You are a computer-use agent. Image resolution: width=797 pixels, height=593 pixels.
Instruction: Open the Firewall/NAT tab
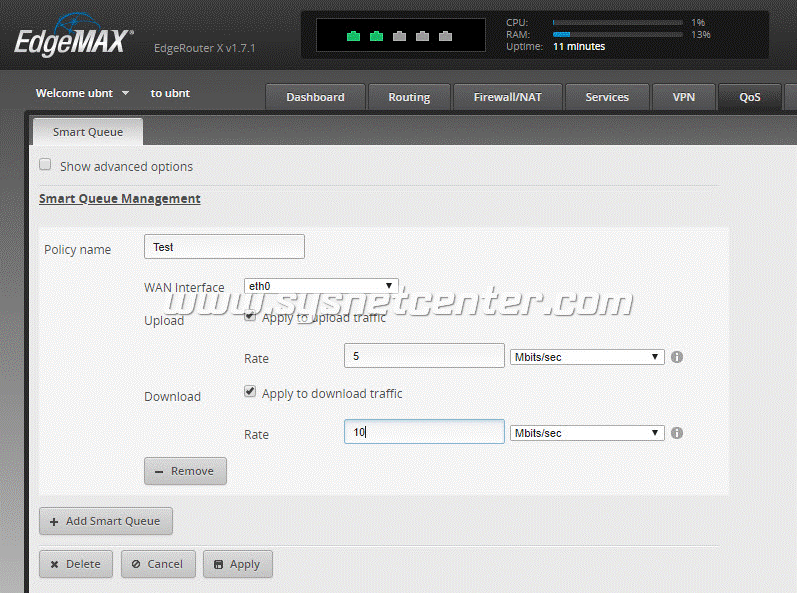pos(507,97)
